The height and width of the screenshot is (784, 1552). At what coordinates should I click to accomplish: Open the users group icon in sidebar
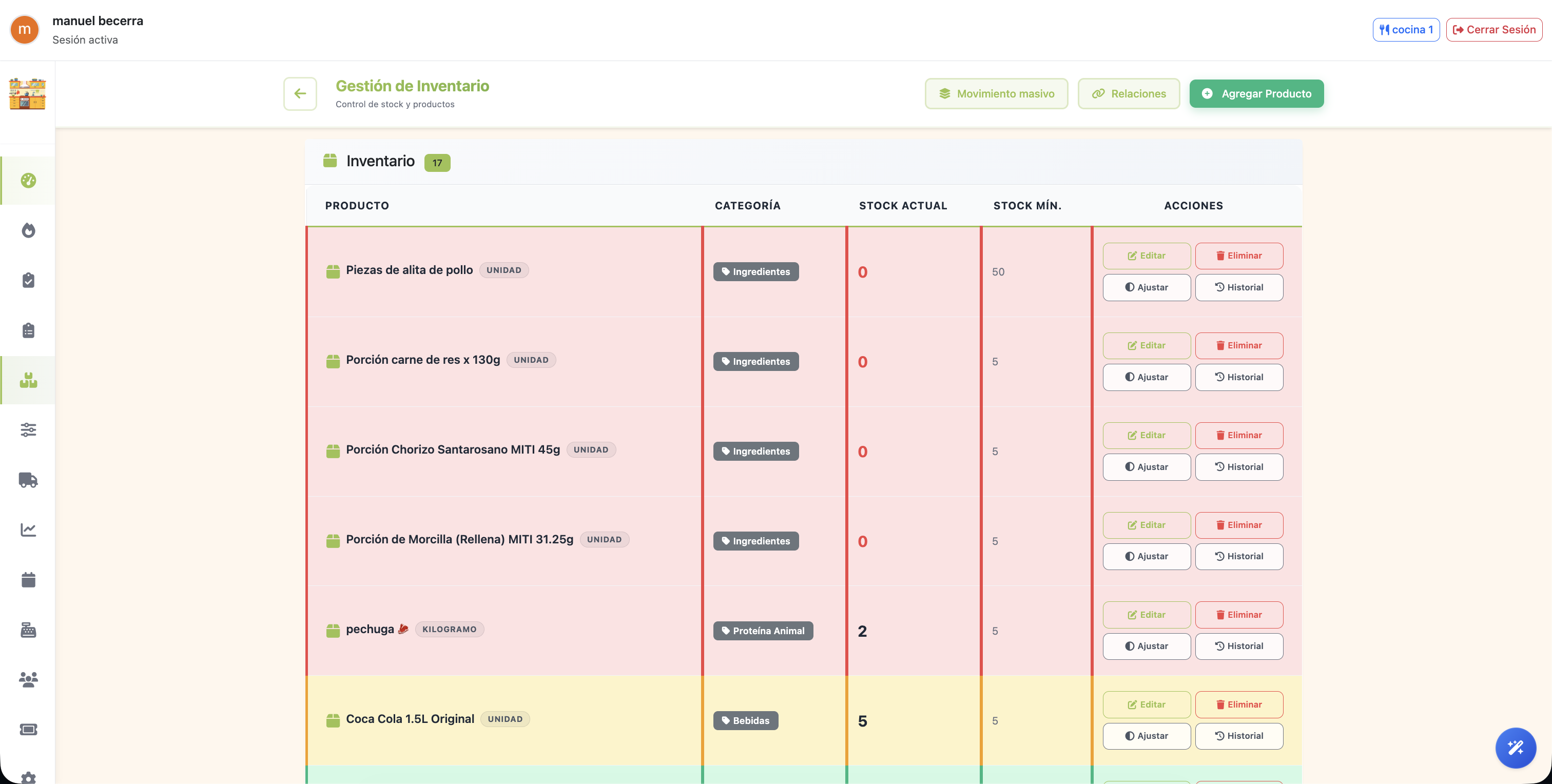point(28,680)
